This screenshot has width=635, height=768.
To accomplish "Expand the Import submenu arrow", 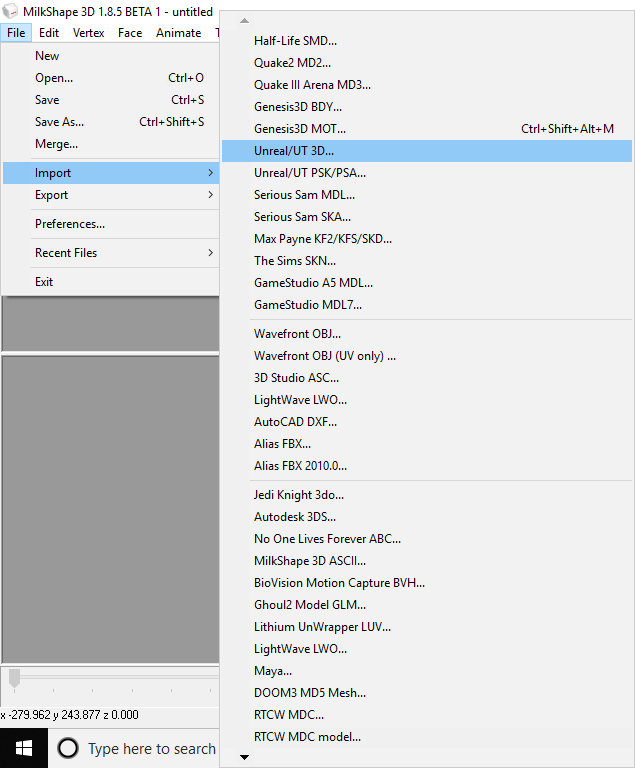I will click(210, 172).
